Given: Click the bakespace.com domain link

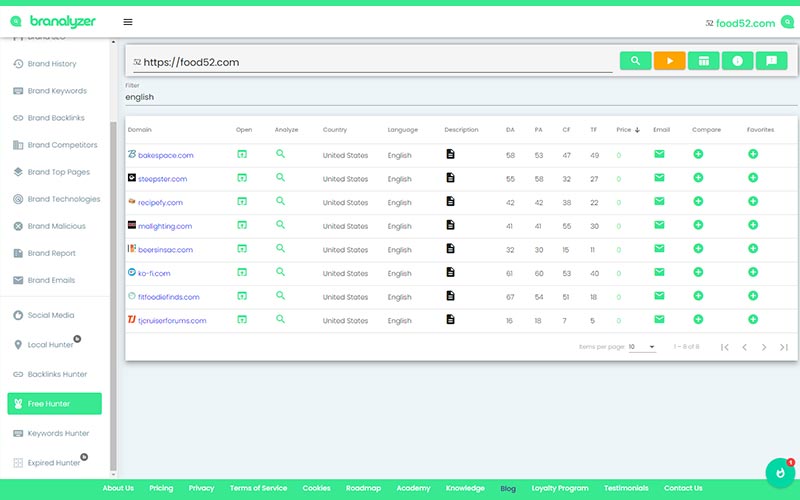Looking at the screenshot, I should click(x=165, y=155).
